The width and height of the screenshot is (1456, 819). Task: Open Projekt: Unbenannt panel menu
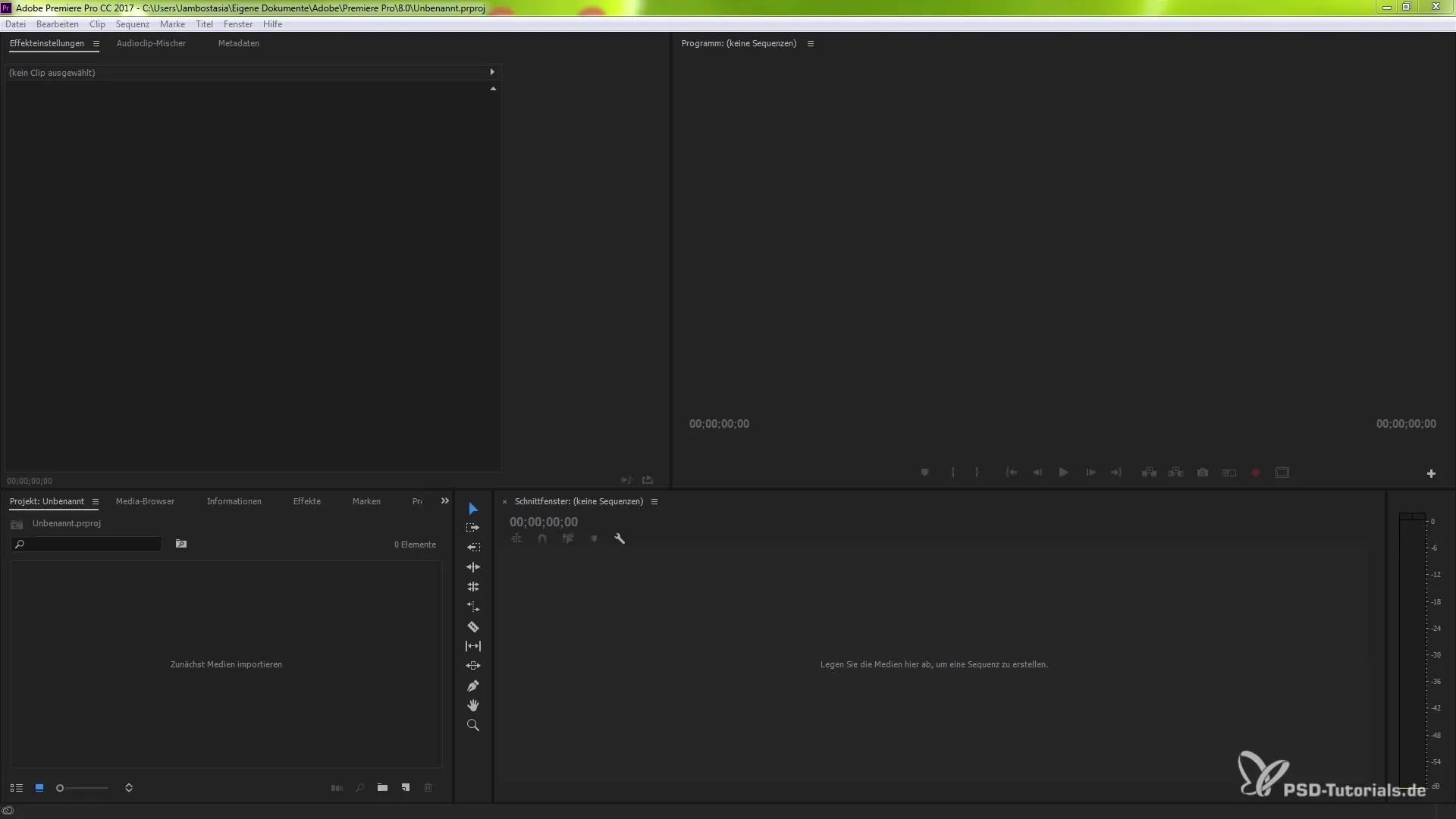96,502
